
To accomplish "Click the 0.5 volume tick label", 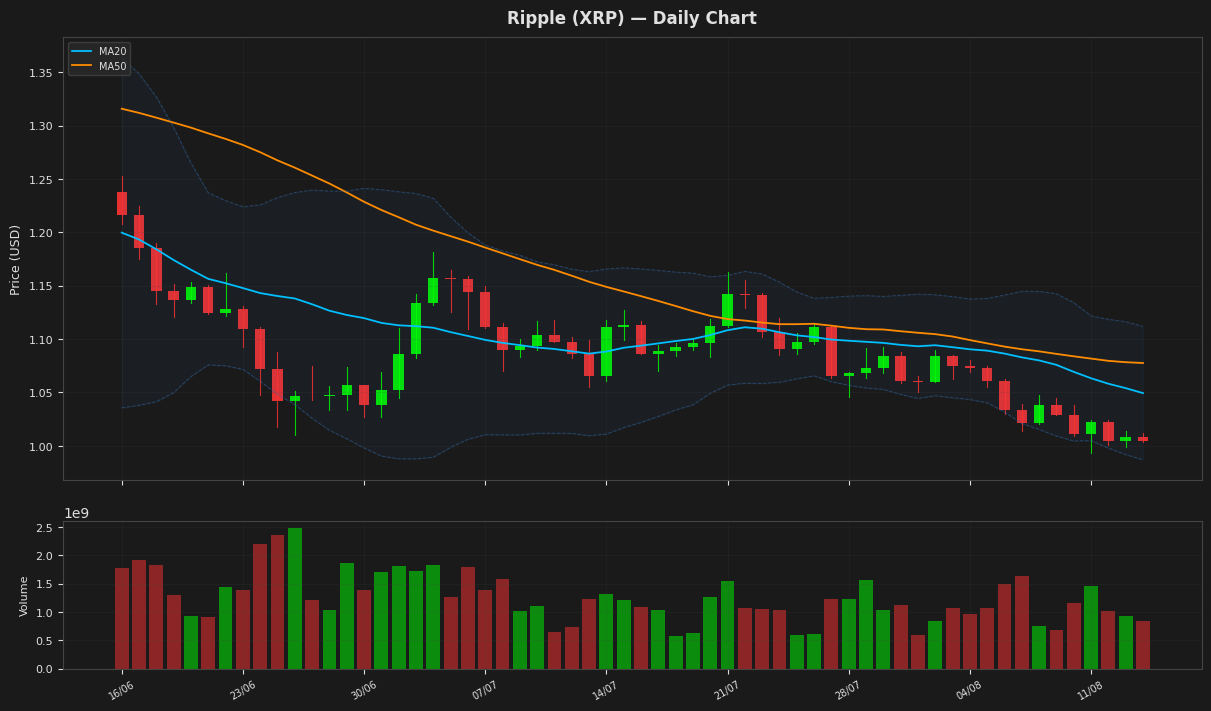I will click(x=45, y=641).
